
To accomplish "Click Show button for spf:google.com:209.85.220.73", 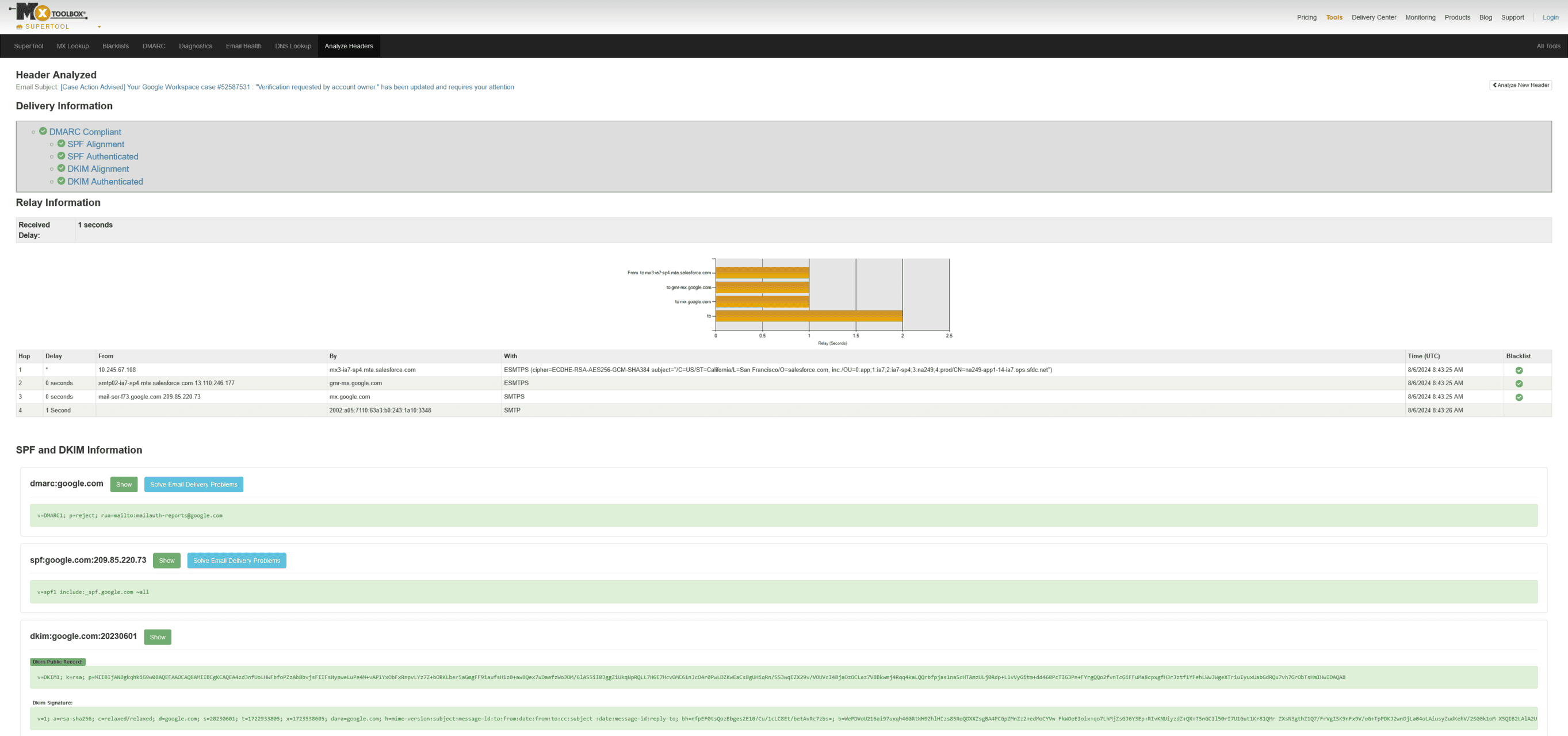I will (167, 561).
